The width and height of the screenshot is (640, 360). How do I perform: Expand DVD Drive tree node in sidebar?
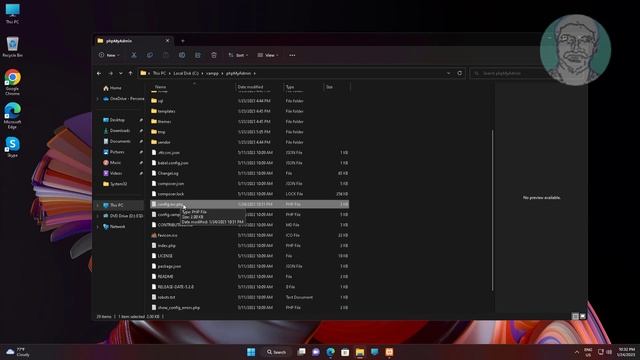(x=98, y=216)
